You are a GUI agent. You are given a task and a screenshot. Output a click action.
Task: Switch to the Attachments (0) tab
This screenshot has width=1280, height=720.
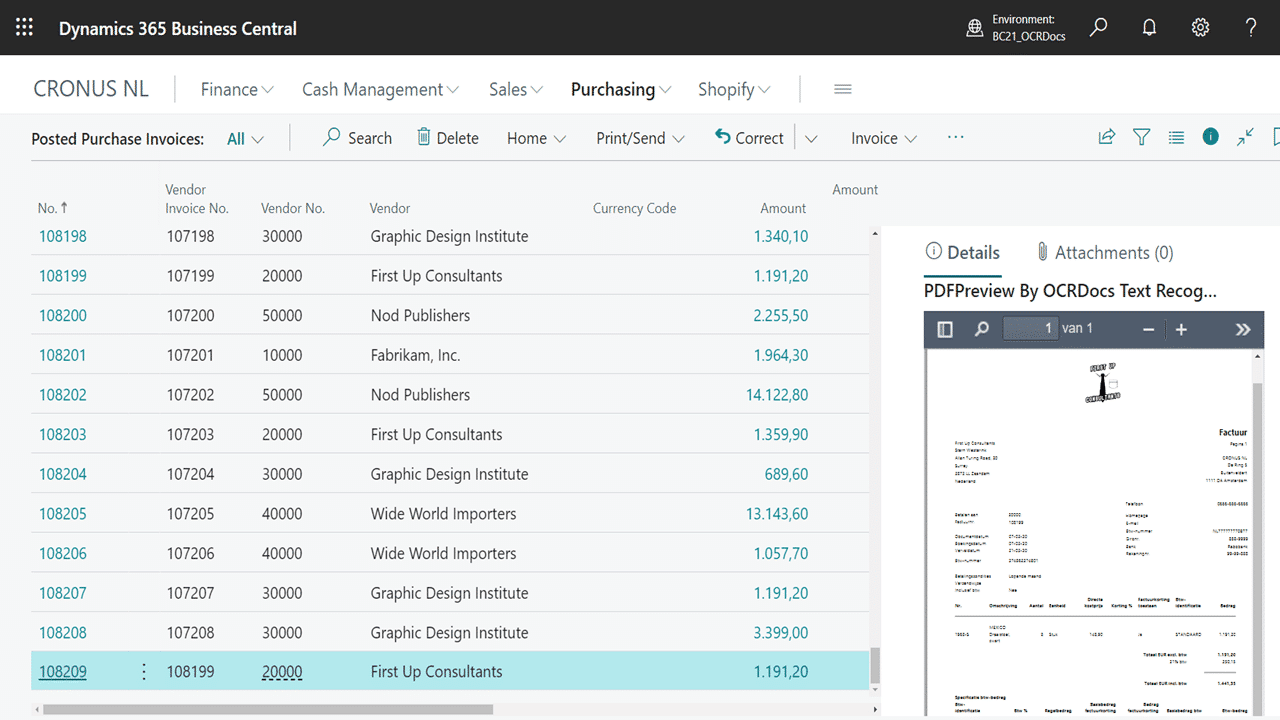click(x=1104, y=253)
